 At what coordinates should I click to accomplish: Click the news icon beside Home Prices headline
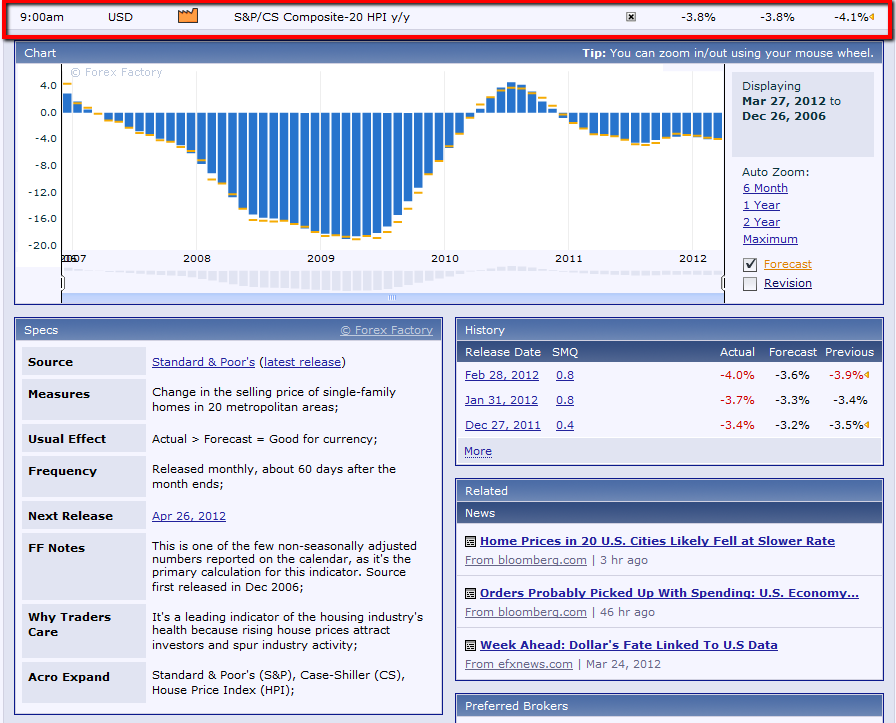click(470, 541)
